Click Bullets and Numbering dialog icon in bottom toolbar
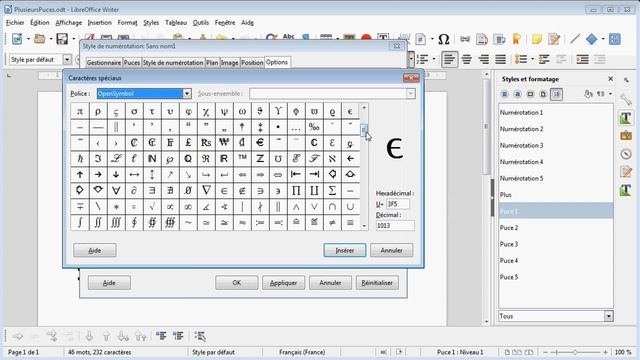This screenshot has height=360, width=640. pyautogui.click(x=200, y=336)
